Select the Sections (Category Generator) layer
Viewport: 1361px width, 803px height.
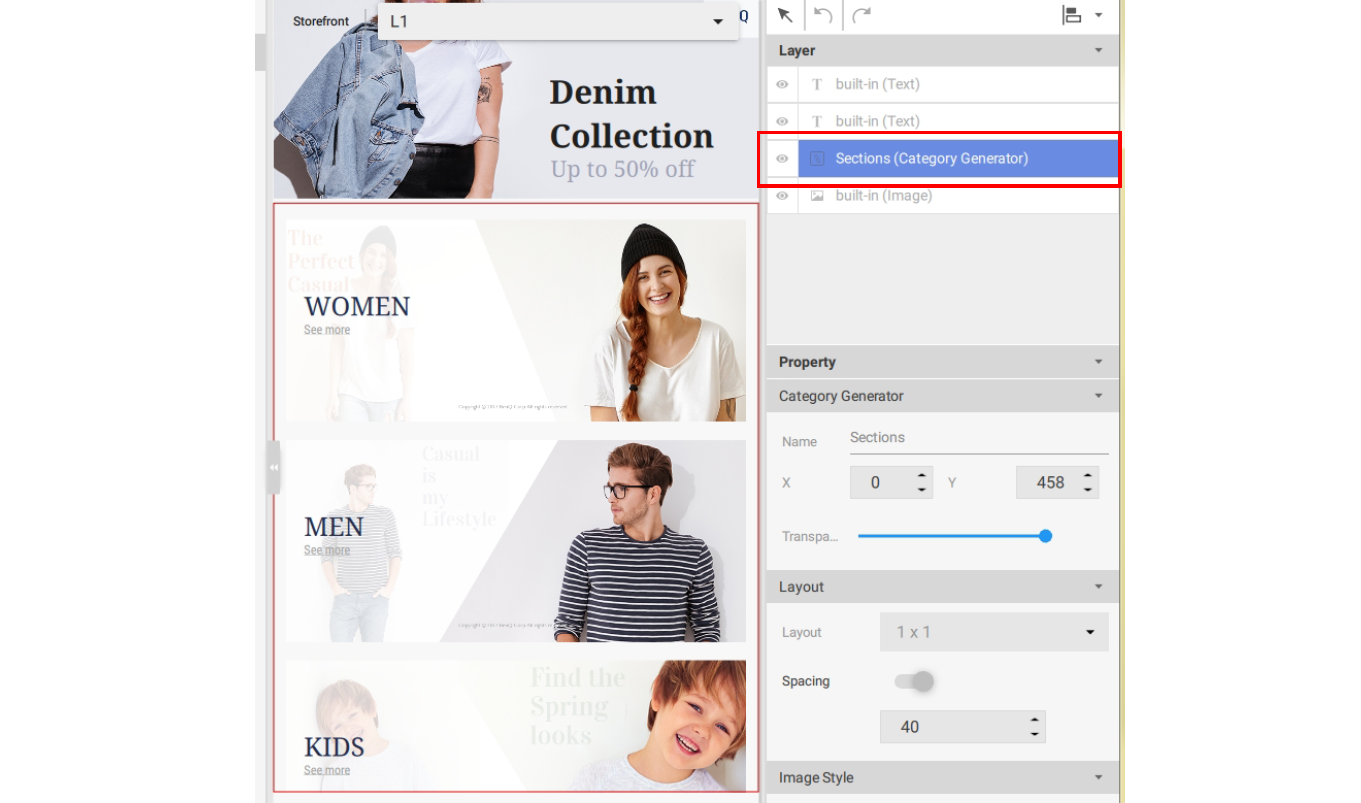[x=957, y=159]
